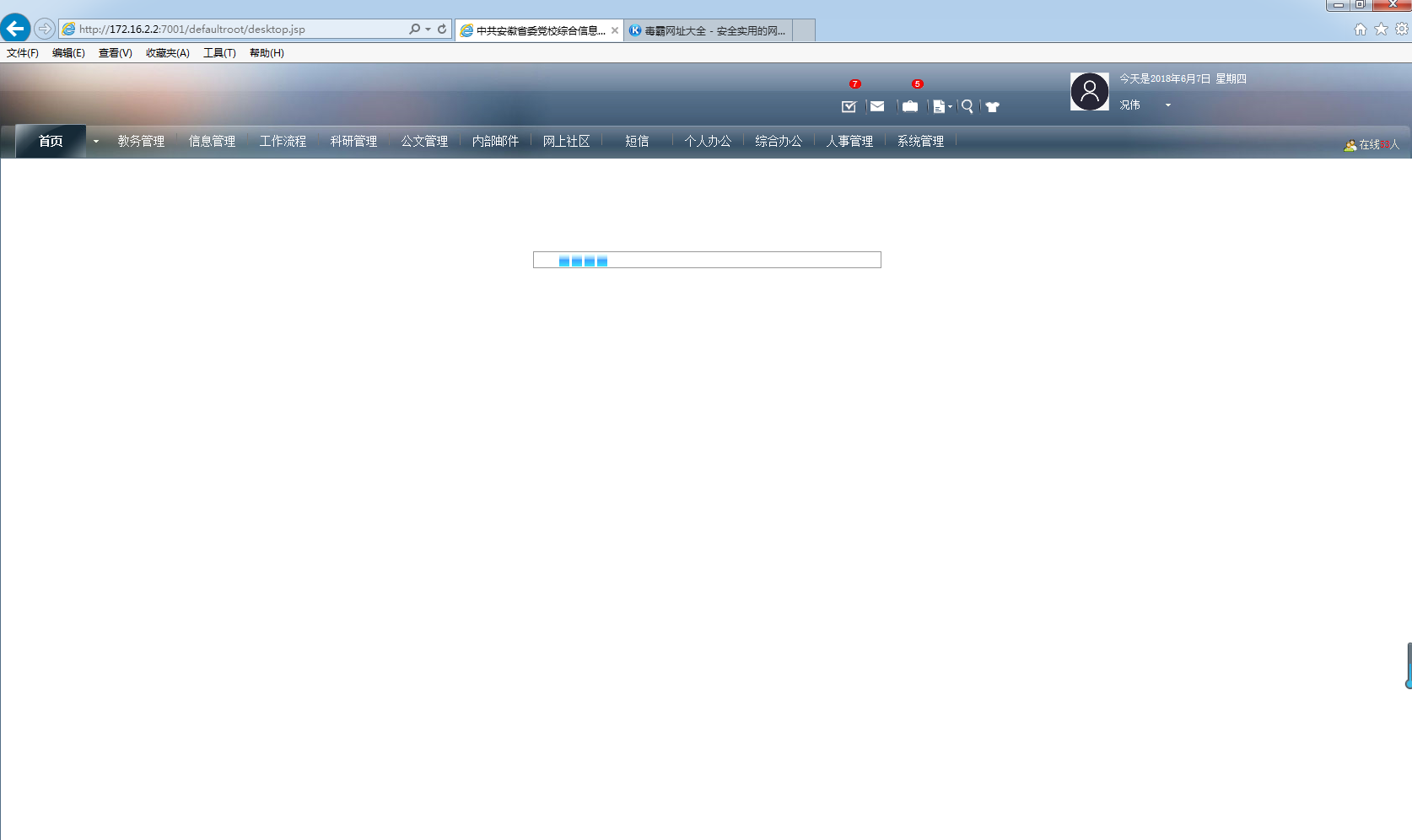Viewport: 1412px width, 840px height.
Task: Open the 教务管理 navigation item
Action: 141,142
